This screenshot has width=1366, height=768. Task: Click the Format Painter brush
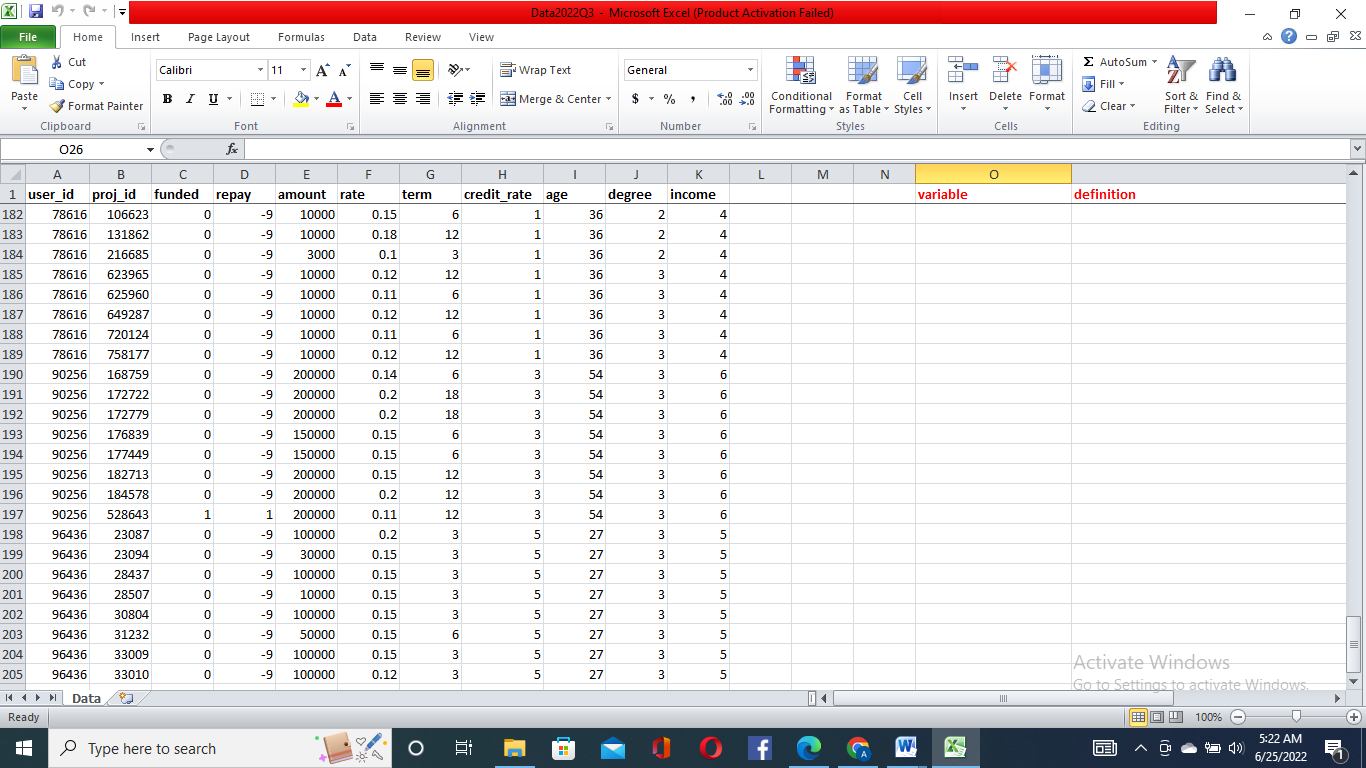coord(58,106)
